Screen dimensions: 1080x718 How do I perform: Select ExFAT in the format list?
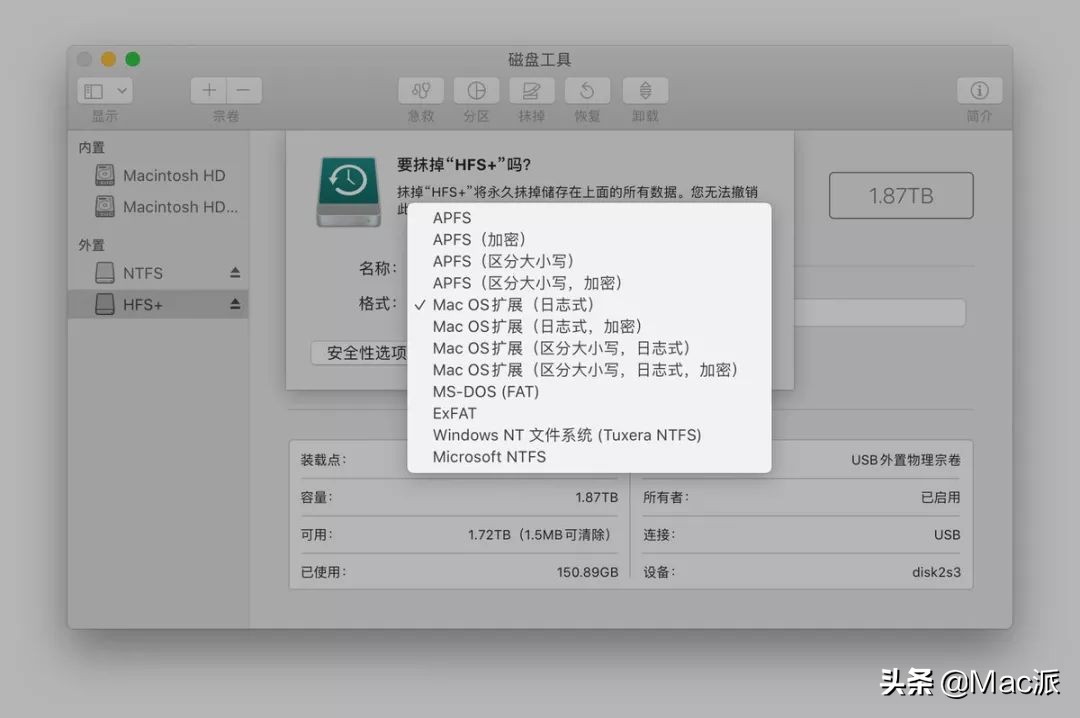point(454,413)
